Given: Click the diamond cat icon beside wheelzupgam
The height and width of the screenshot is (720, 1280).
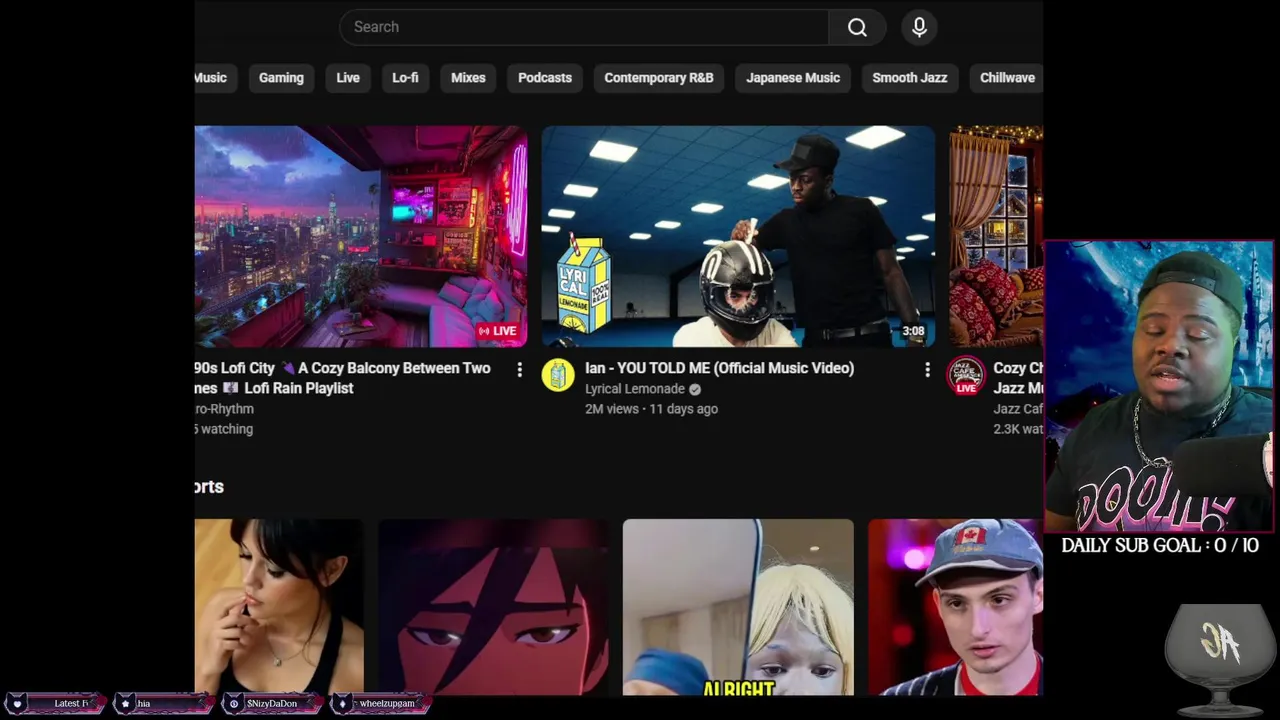Looking at the screenshot, I should (x=342, y=703).
